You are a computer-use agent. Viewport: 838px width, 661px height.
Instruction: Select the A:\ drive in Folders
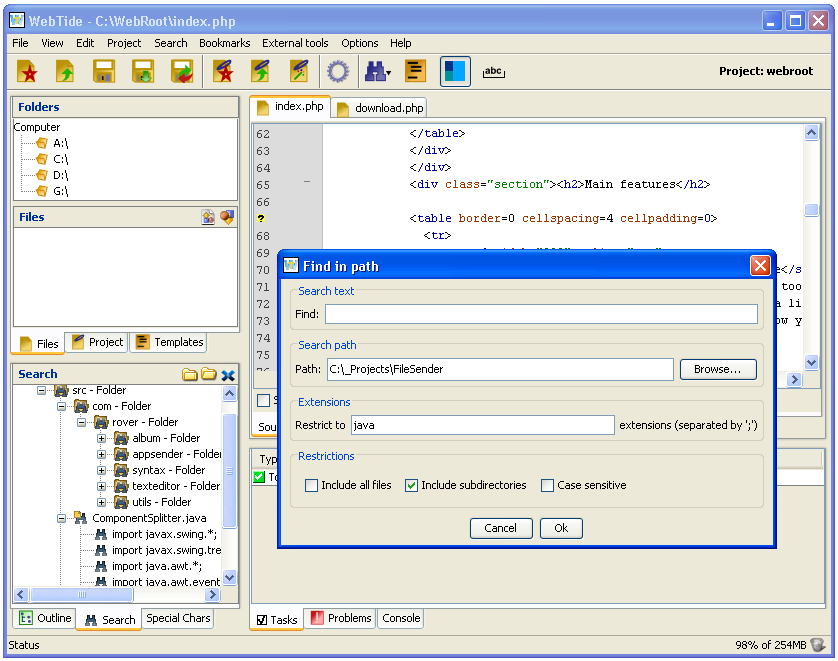(52, 143)
